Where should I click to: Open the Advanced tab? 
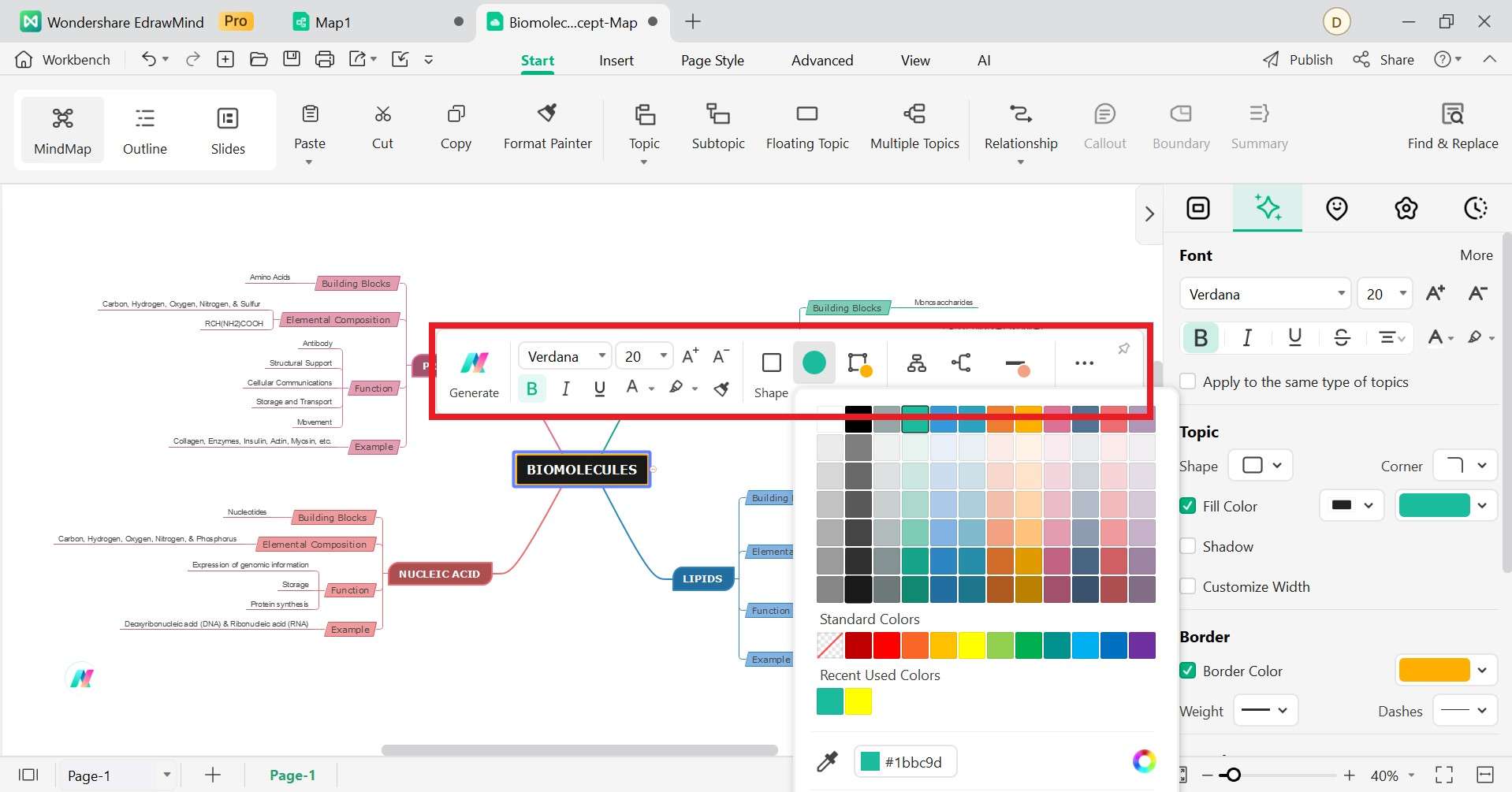point(822,60)
